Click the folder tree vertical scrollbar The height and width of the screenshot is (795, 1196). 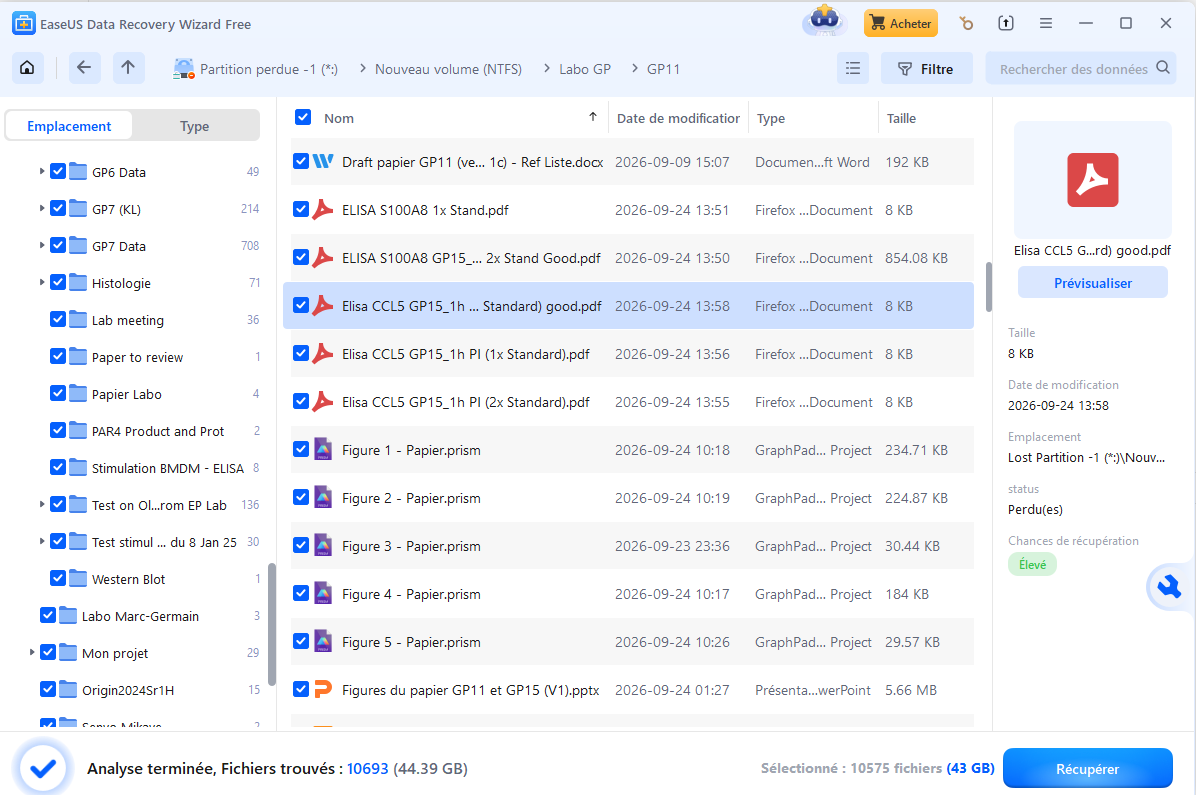(x=272, y=624)
